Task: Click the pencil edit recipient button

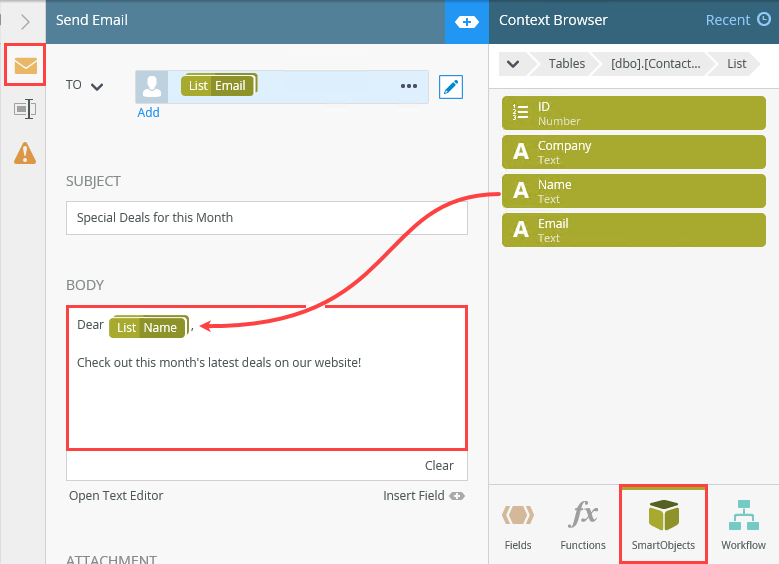Action: tap(451, 87)
